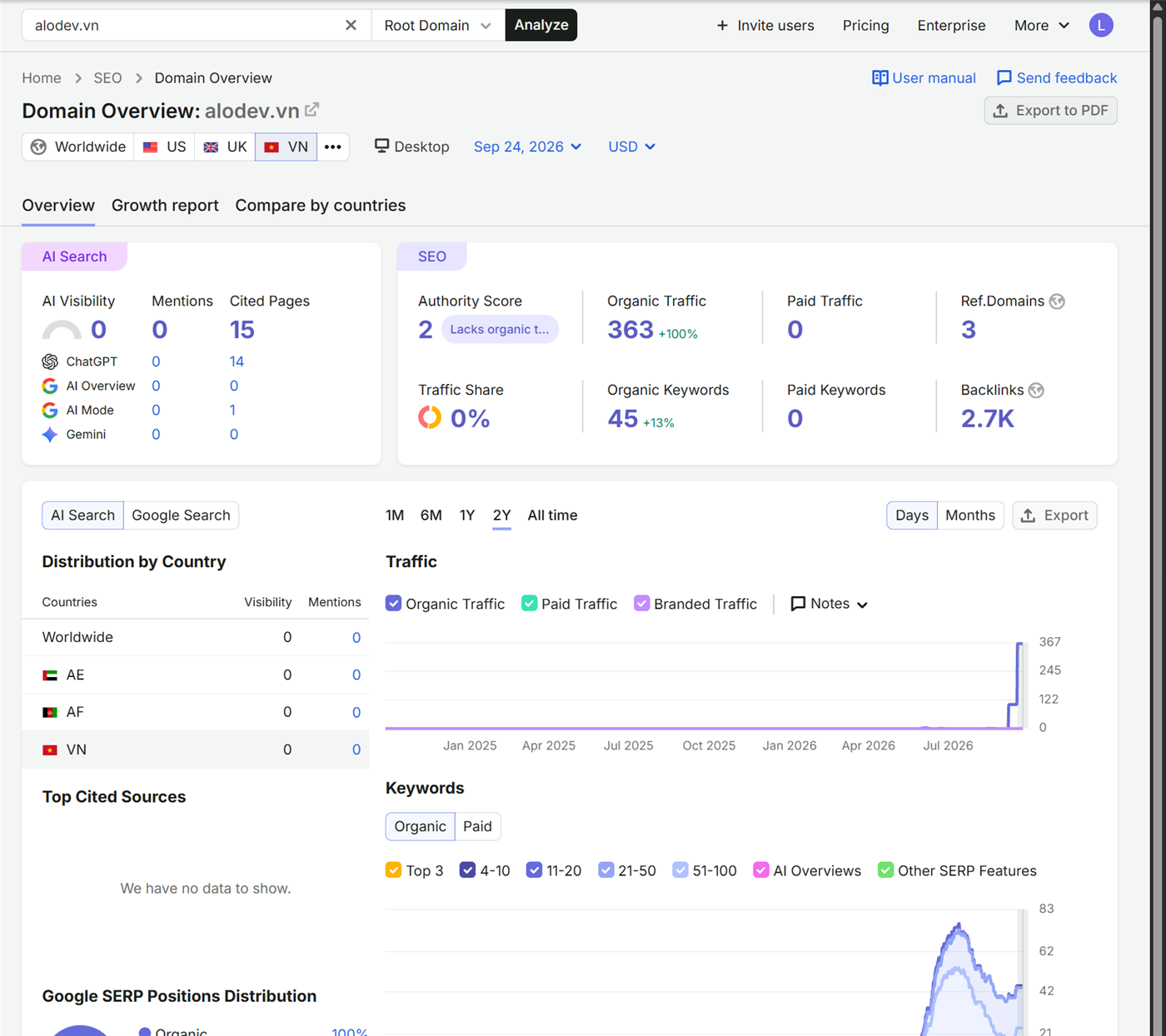Screen dimensions: 1166x1036
Task: Click the AI Visibility gauge icon
Action: 62,331
